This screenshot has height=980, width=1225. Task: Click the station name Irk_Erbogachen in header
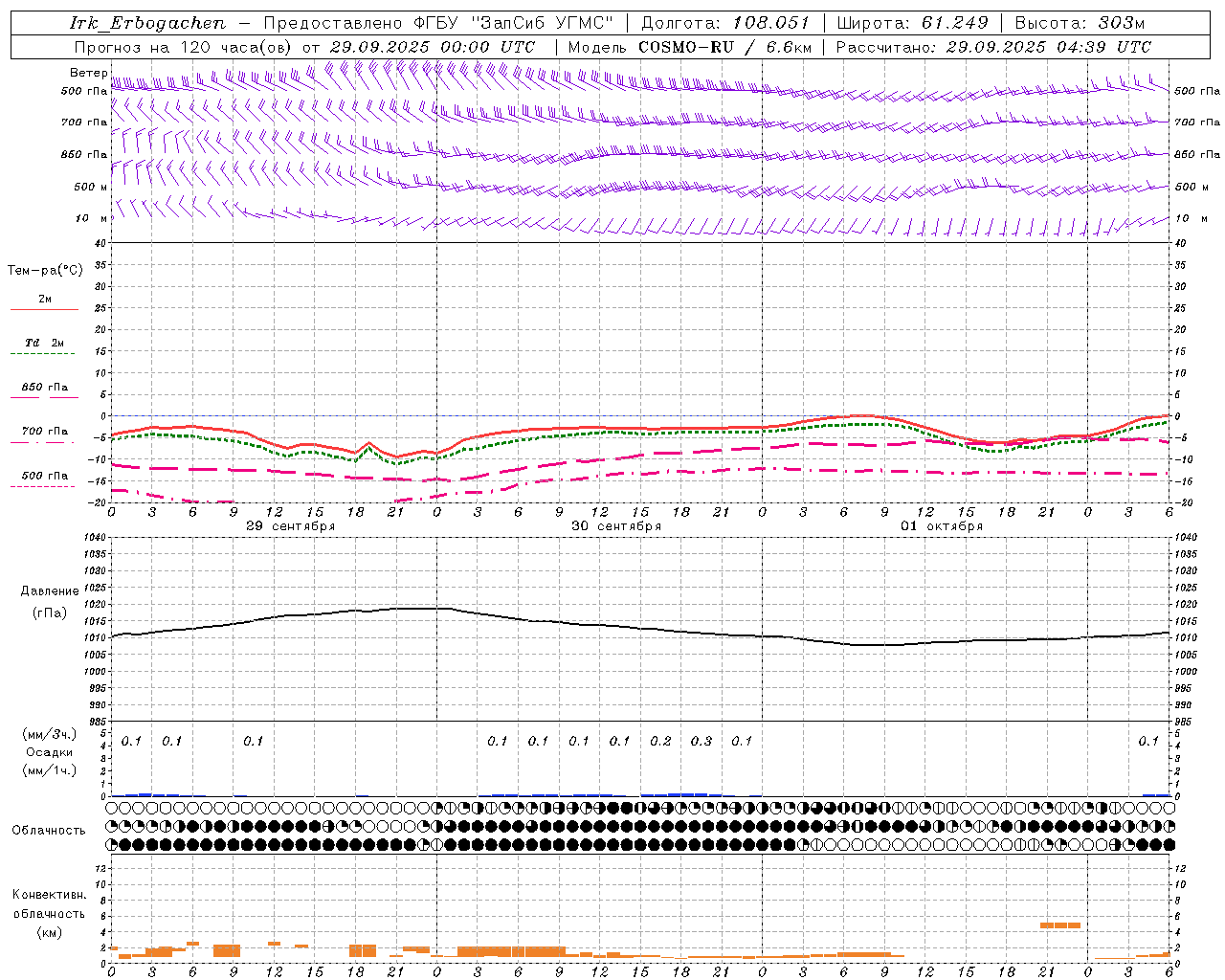[x=148, y=23]
